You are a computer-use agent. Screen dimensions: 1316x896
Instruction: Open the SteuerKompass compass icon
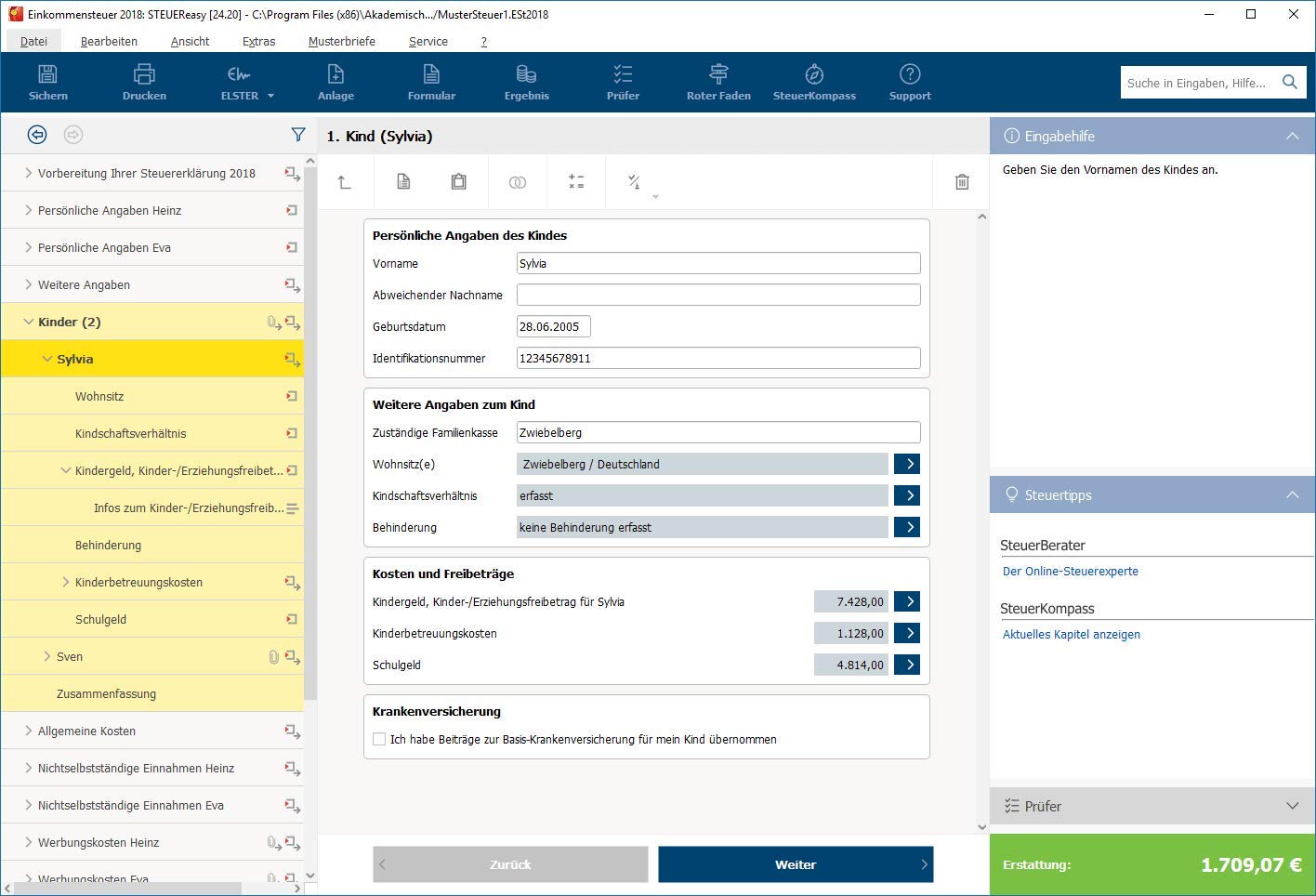coord(814,74)
